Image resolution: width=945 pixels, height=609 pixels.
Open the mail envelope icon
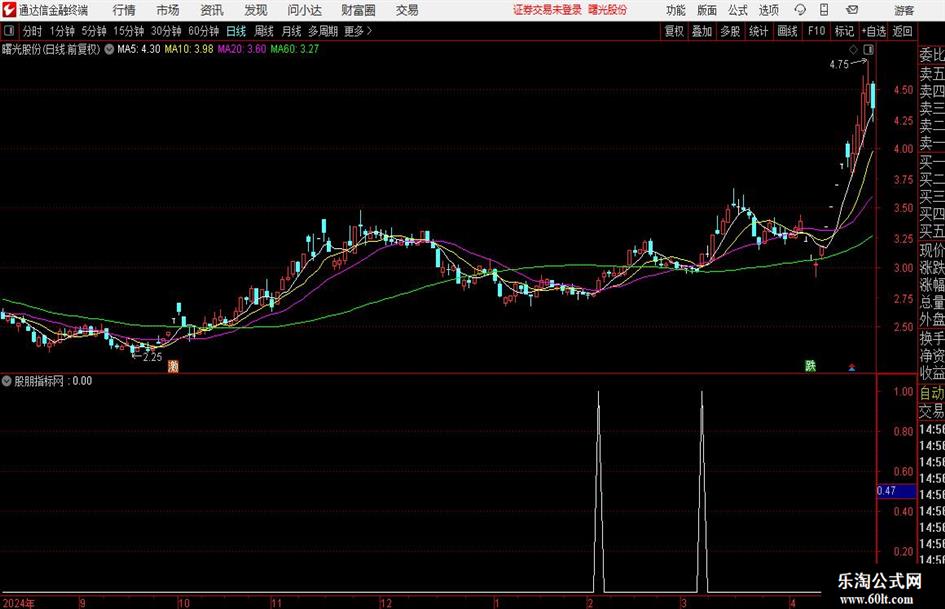pyautogui.click(x=852, y=10)
